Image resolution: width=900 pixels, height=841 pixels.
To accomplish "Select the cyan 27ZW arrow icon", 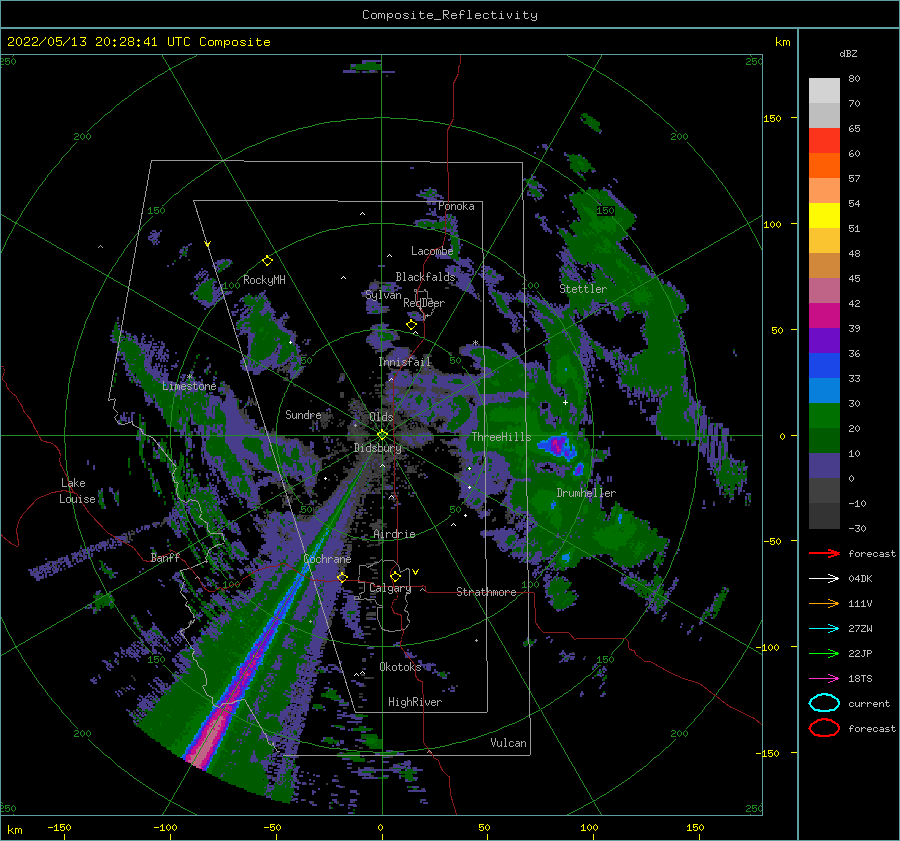I will (x=824, y=629).
